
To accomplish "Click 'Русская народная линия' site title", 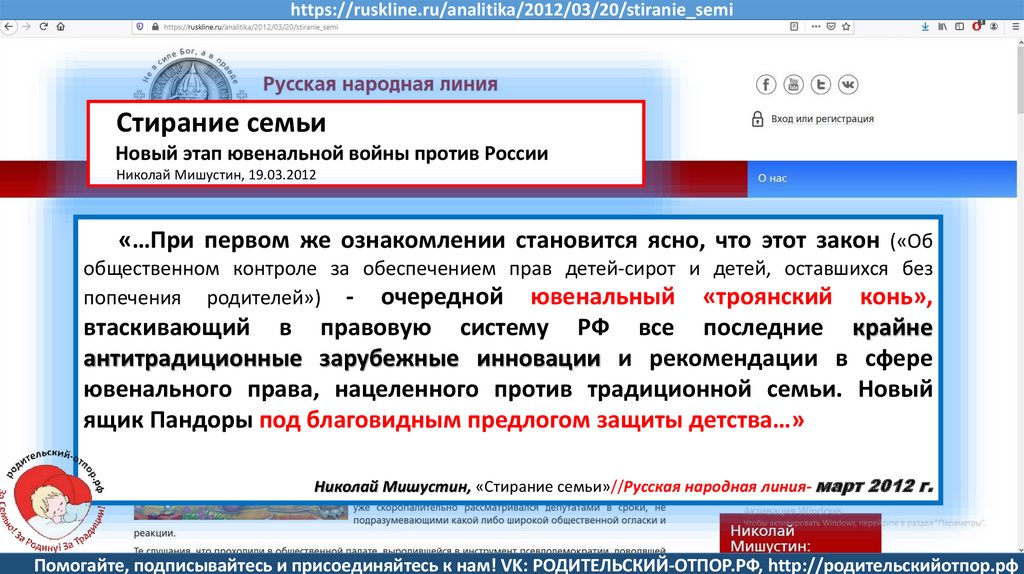I will pos(380,84).
